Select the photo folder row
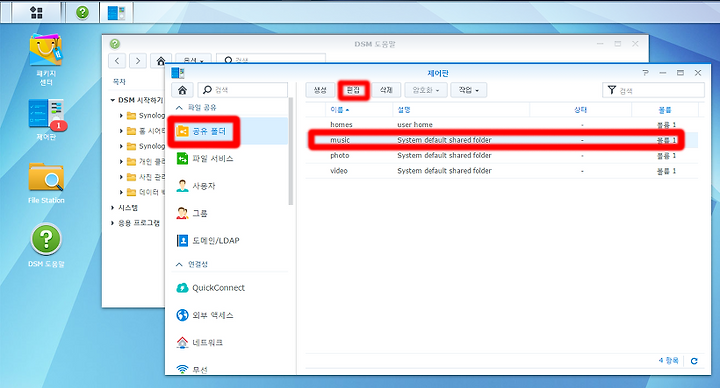This screenshot has height=388, width=720. click(x=502, y=156)
